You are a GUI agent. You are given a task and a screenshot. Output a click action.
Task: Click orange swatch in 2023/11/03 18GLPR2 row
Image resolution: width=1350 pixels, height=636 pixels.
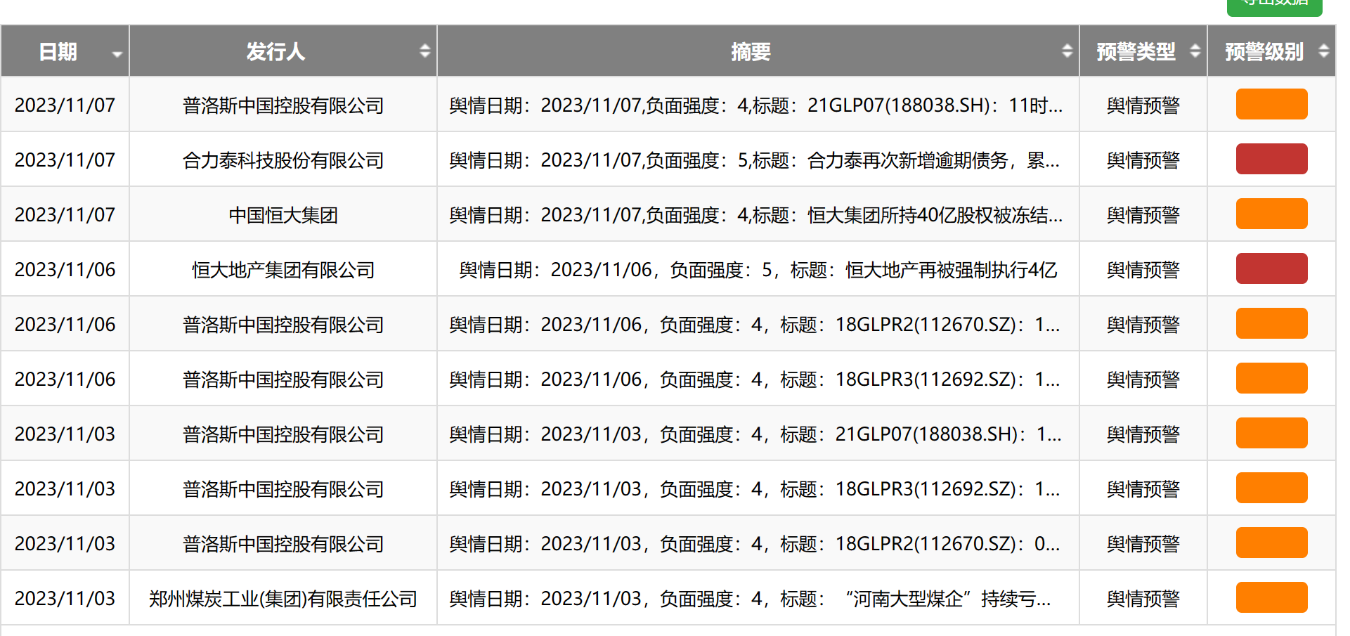click(x=1271, y=543)
